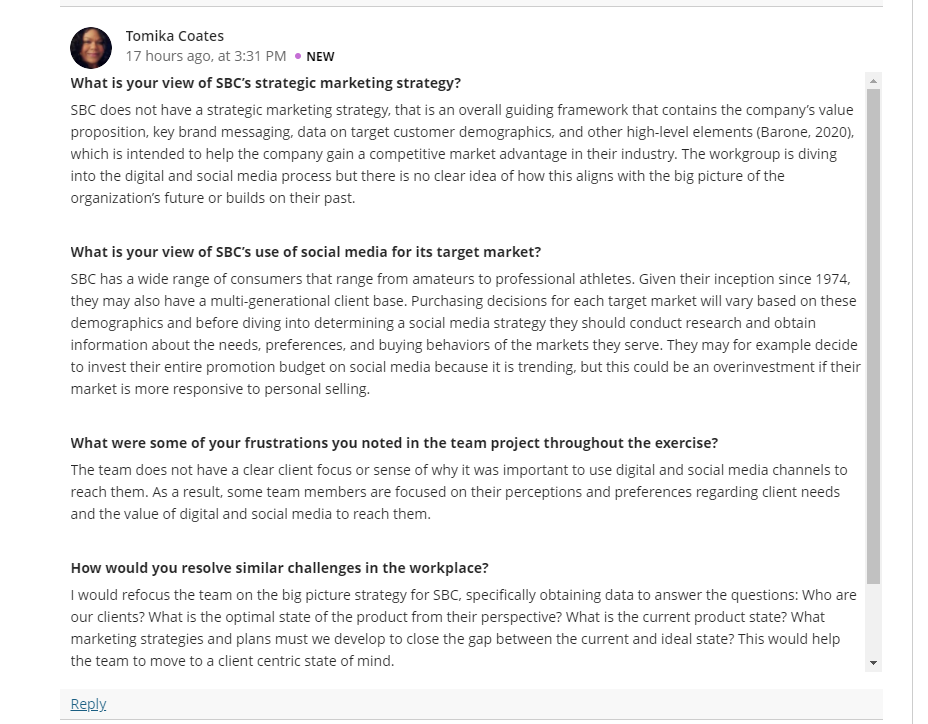Click the strategic marketing strategy question heading

tap(266, 83)
